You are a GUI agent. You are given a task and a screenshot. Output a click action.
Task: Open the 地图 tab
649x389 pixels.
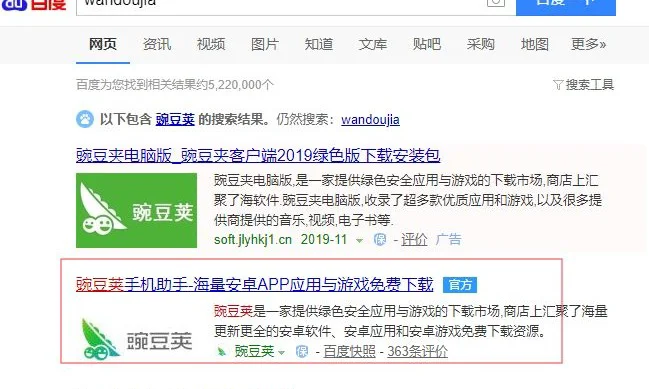(535, 44)
